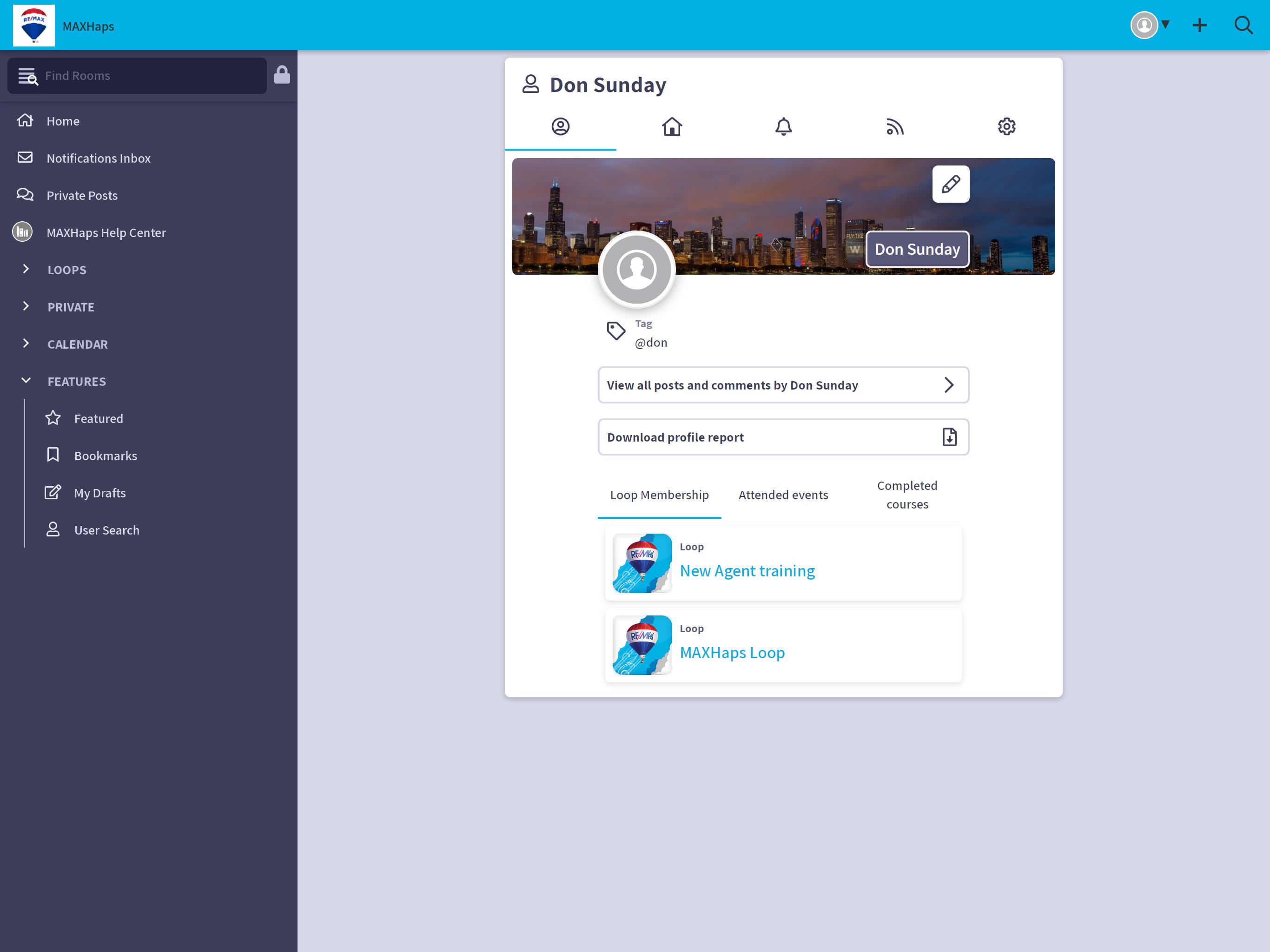Click the Bookmarks ribbon icon
The height and width of the screenshot is (952, 1270).
pyautogui.click(x=53, y=455)
